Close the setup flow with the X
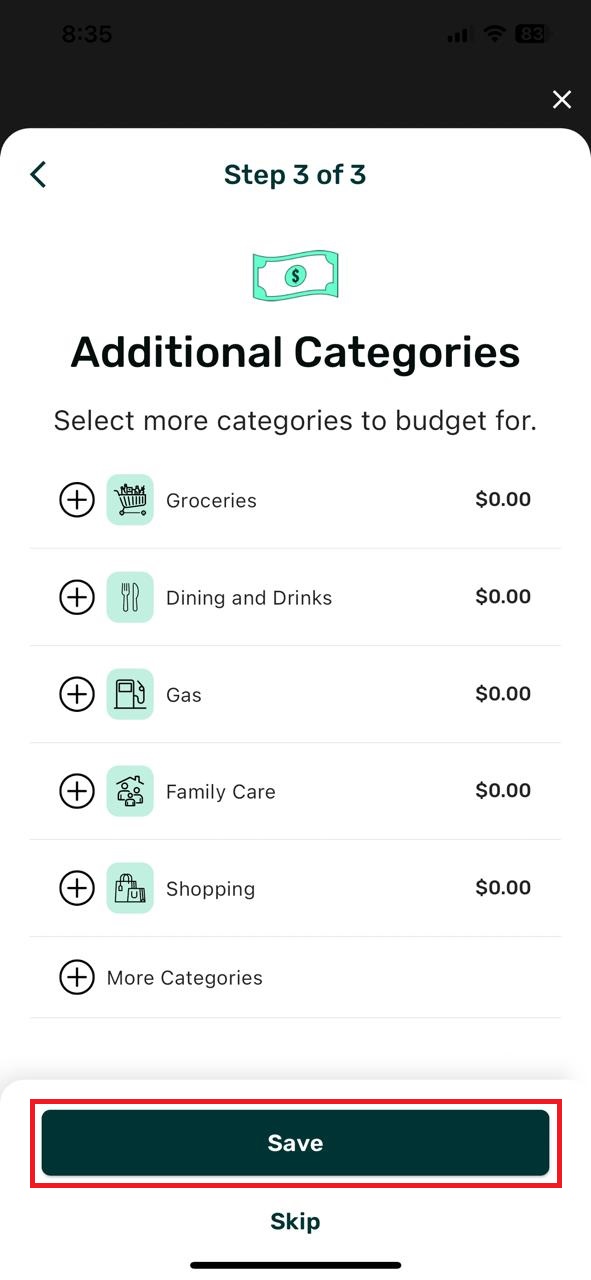The image size is (591, 1280). pyautogui.click(x=562, y=100)
